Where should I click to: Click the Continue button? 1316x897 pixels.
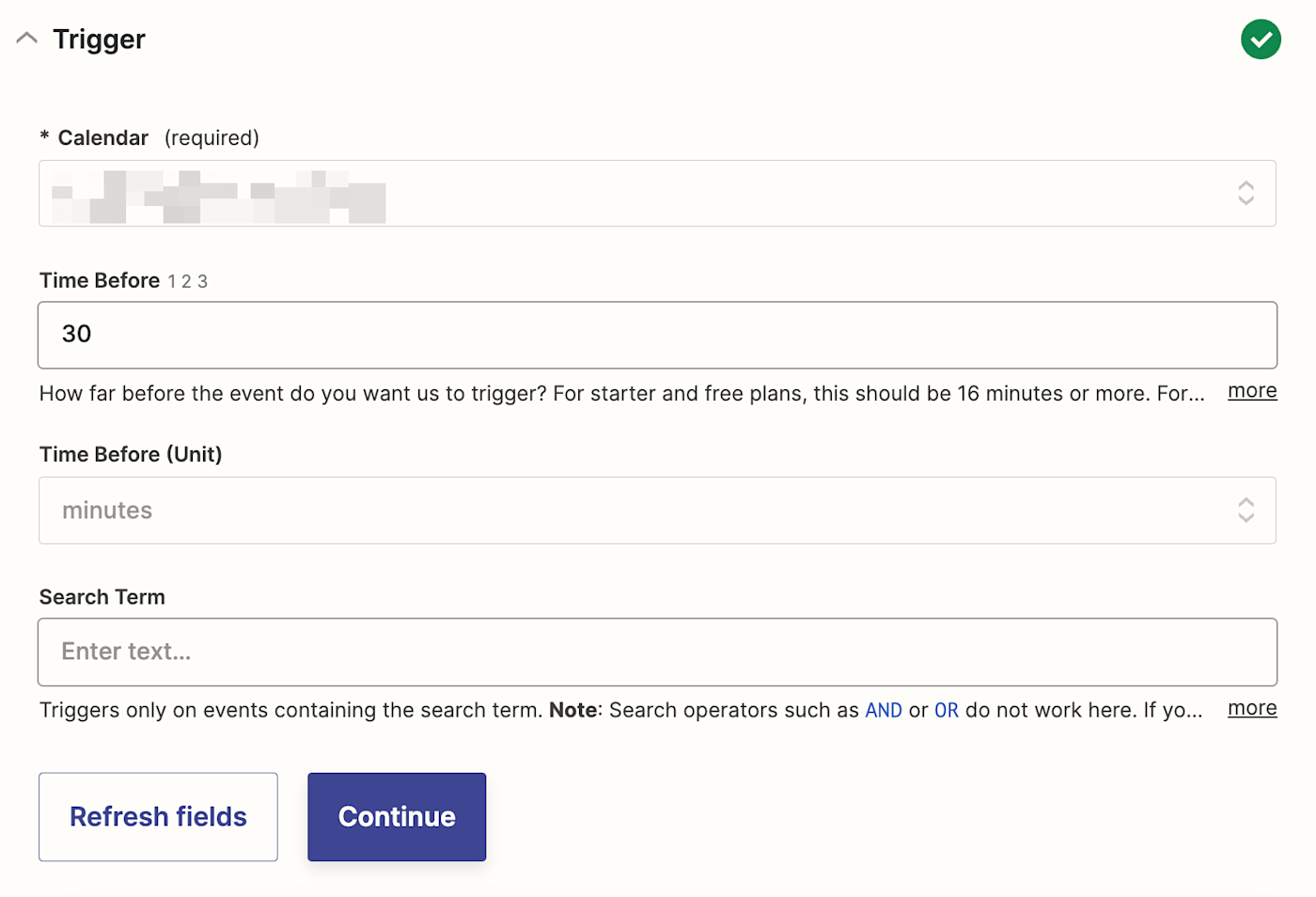click(x=397, y=817)
